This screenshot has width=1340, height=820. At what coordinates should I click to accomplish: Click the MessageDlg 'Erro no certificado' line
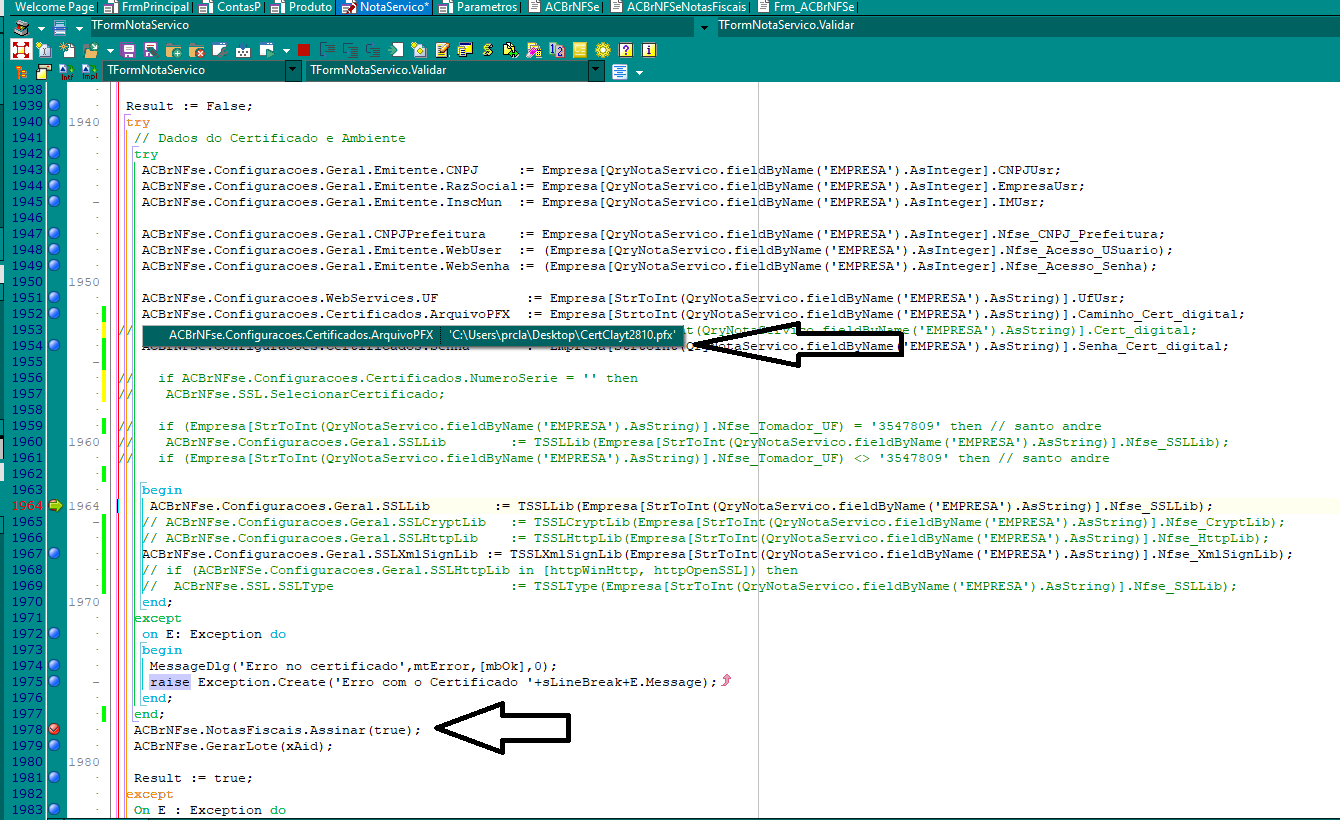pos(353,666)
